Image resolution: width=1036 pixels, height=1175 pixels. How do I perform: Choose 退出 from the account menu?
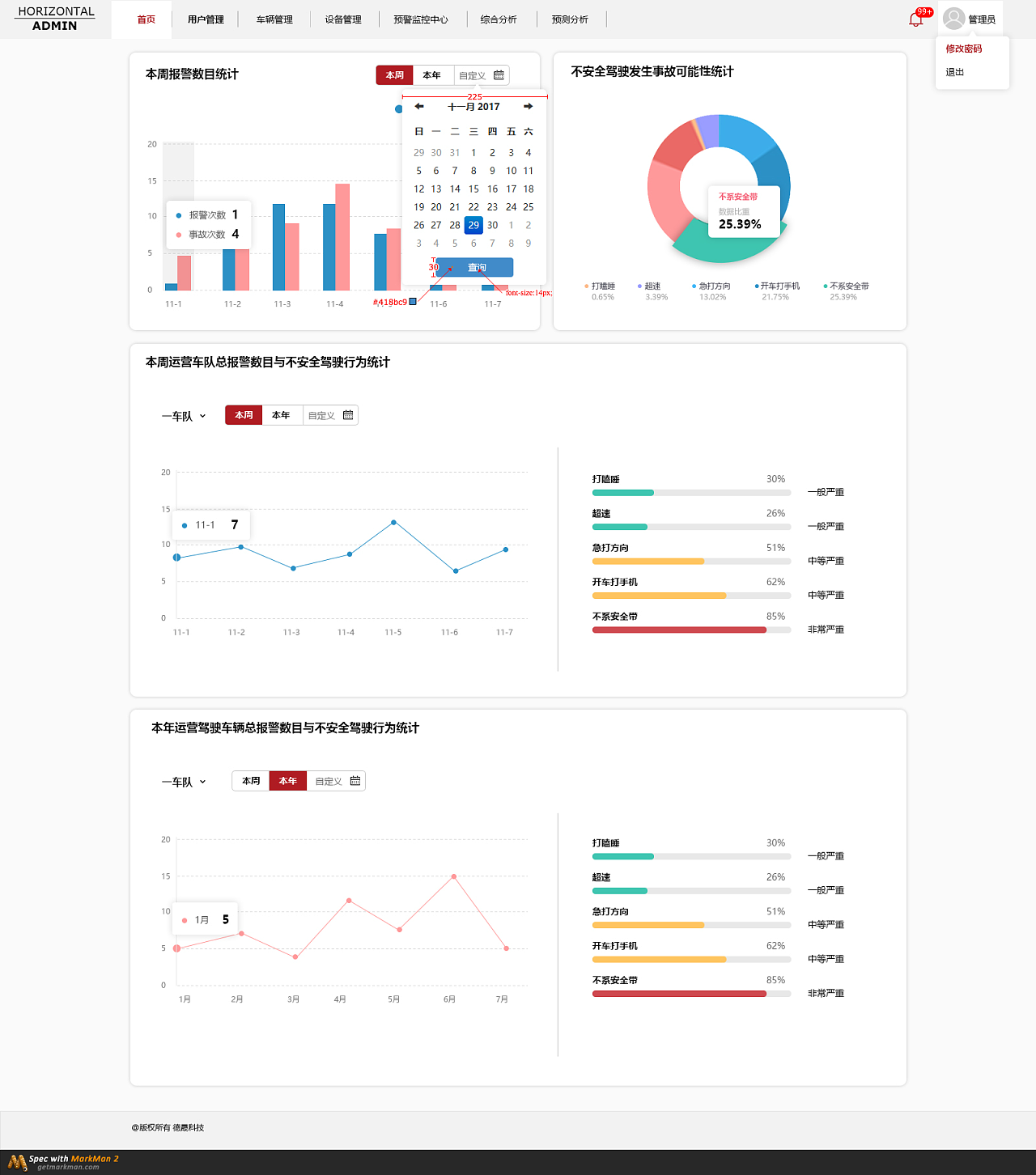pyautogui.click(x=955, y=72)
